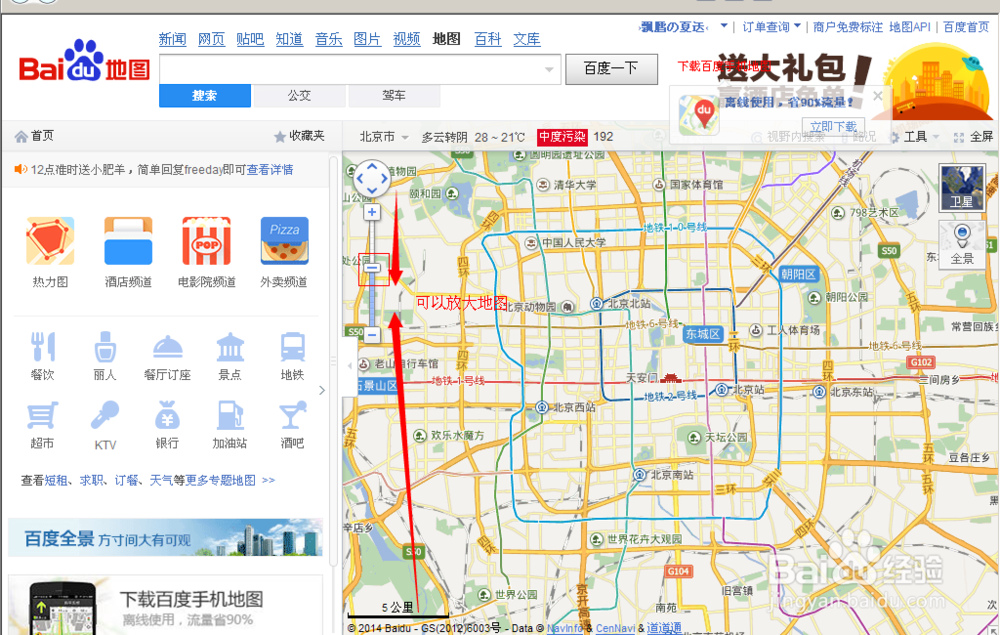Open the 工具 tools gear menu
The image size is (1000, 635).
pyautogui.click(x=913, y=137)
